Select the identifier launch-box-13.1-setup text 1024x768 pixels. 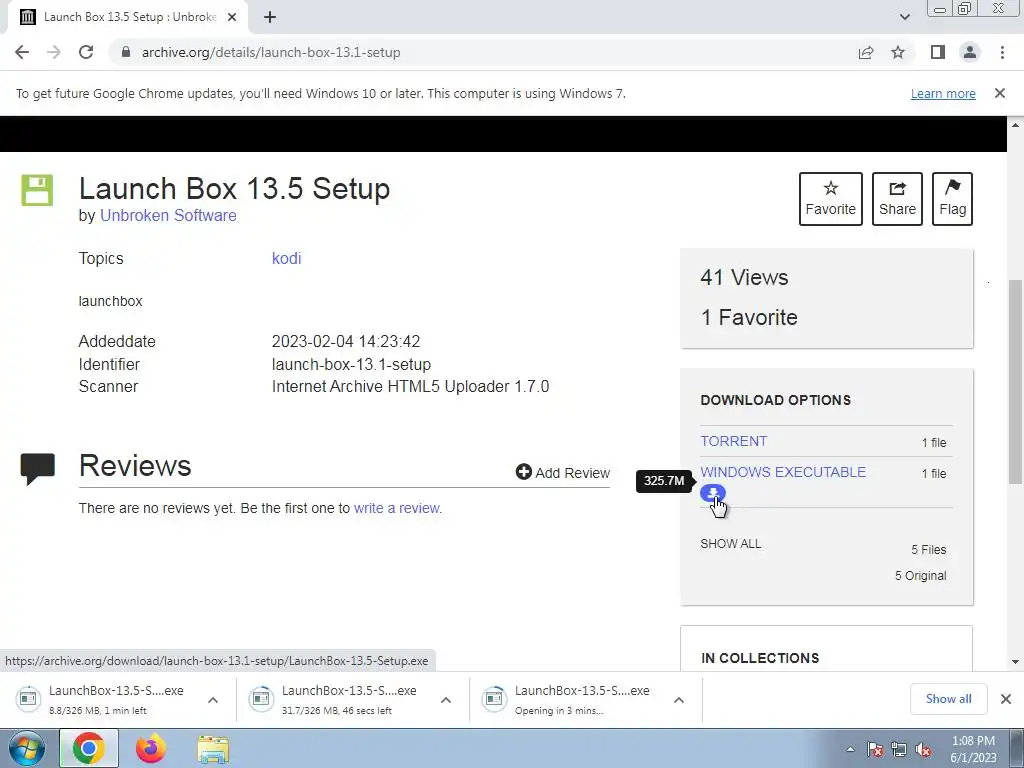[351, 364]
